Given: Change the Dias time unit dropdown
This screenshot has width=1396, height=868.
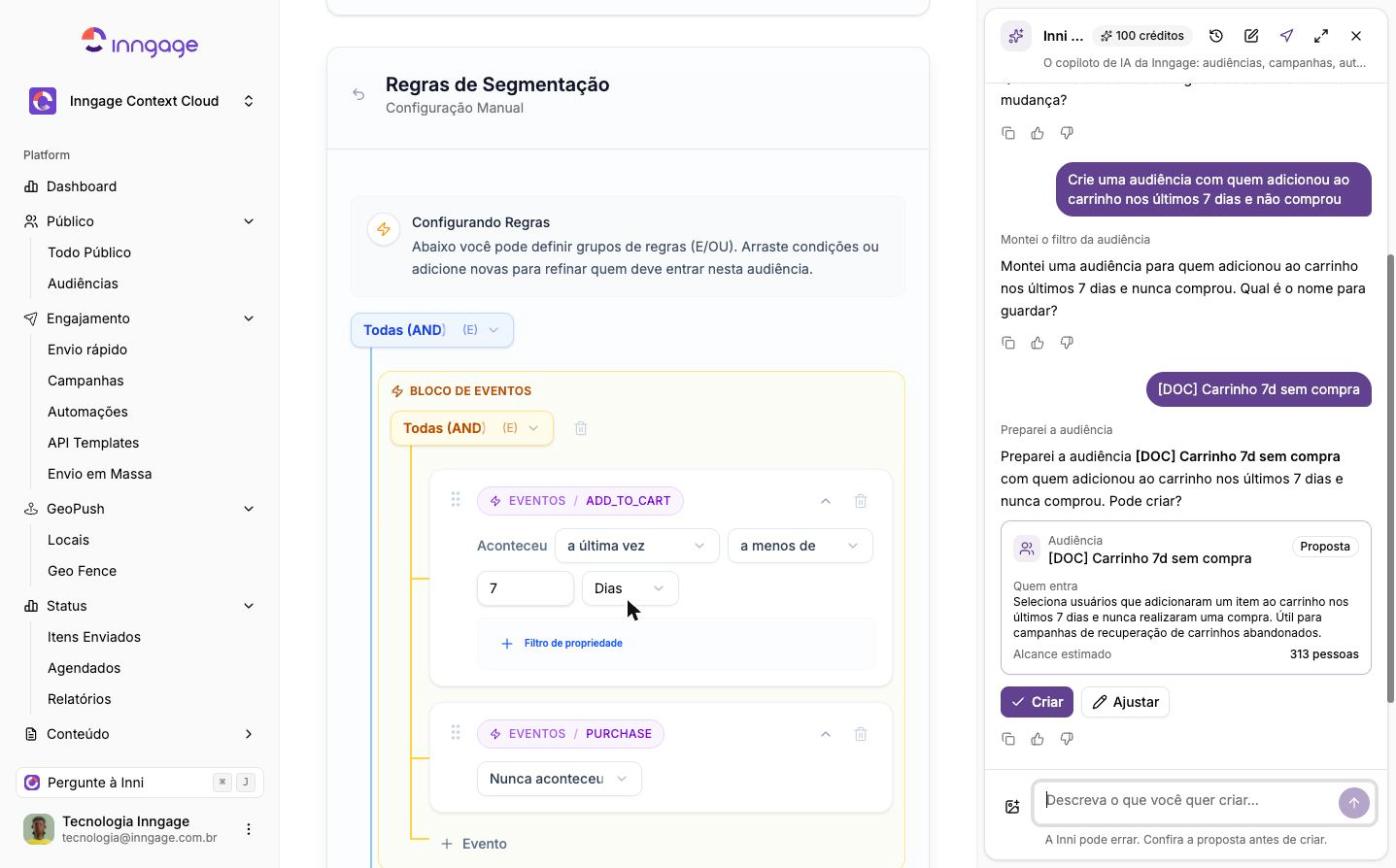Looking at the screenshot, I should (630, 588).
